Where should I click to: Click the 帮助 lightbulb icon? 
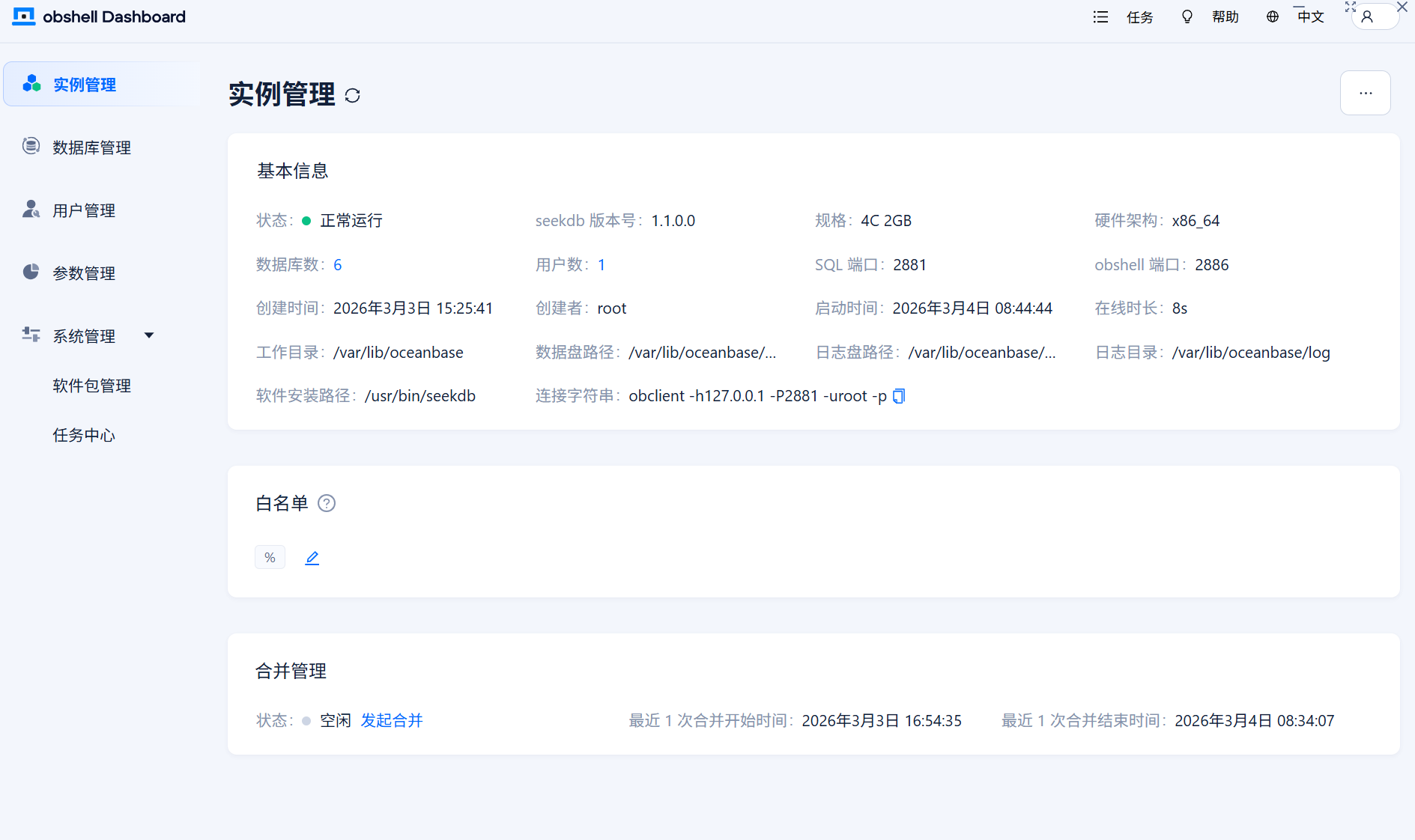[1187, 17]
